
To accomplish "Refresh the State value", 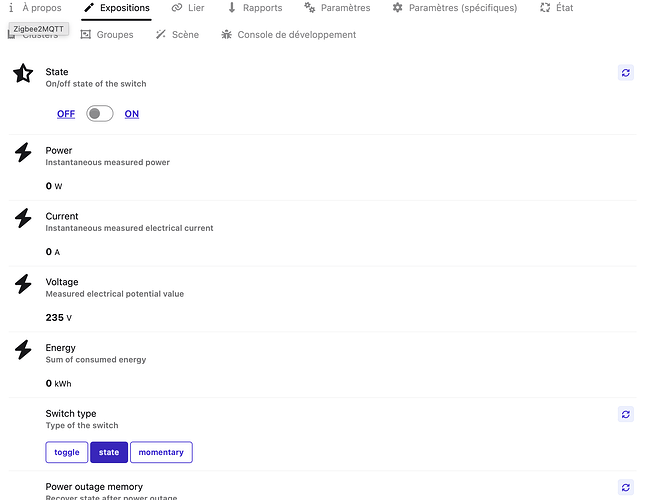I will 626,73.
